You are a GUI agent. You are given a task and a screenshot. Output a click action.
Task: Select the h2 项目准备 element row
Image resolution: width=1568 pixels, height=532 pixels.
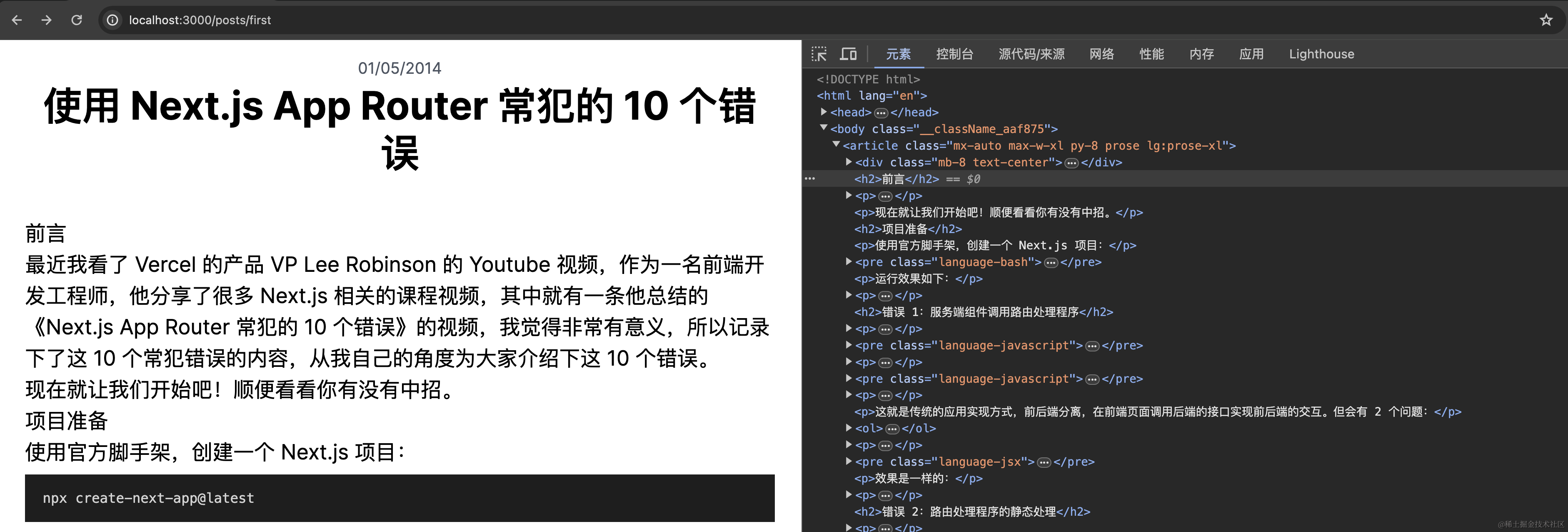click(908, 229)
